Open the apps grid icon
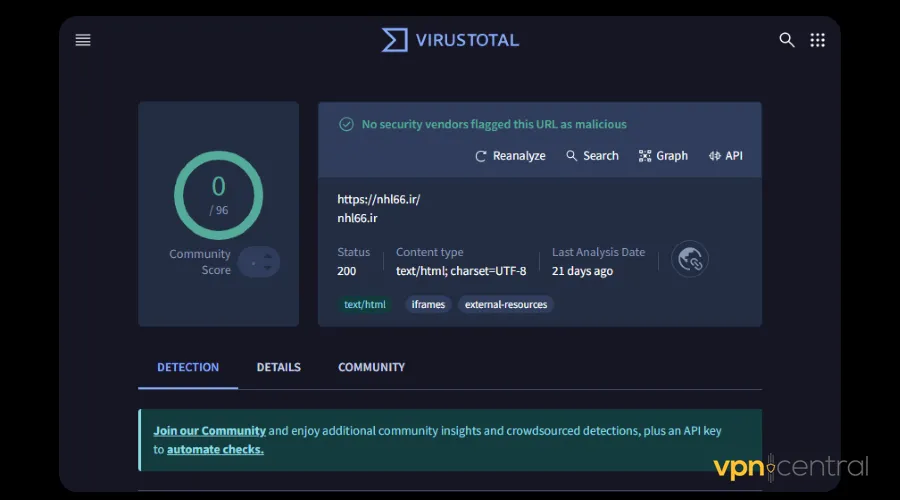This screenshot has height=500, width=900. coord(817,40)
